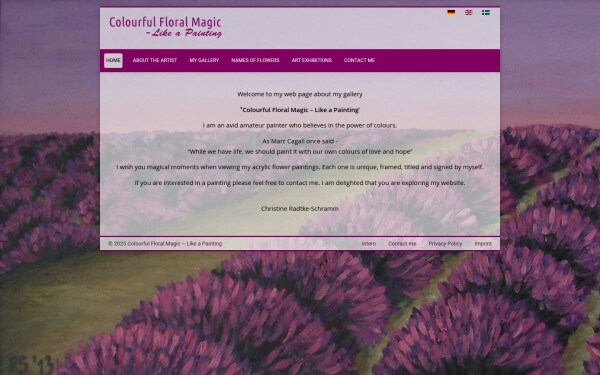The width and height of the screenshot is (600, 375).
Task: Open the Home menu item
Action: 113,60
